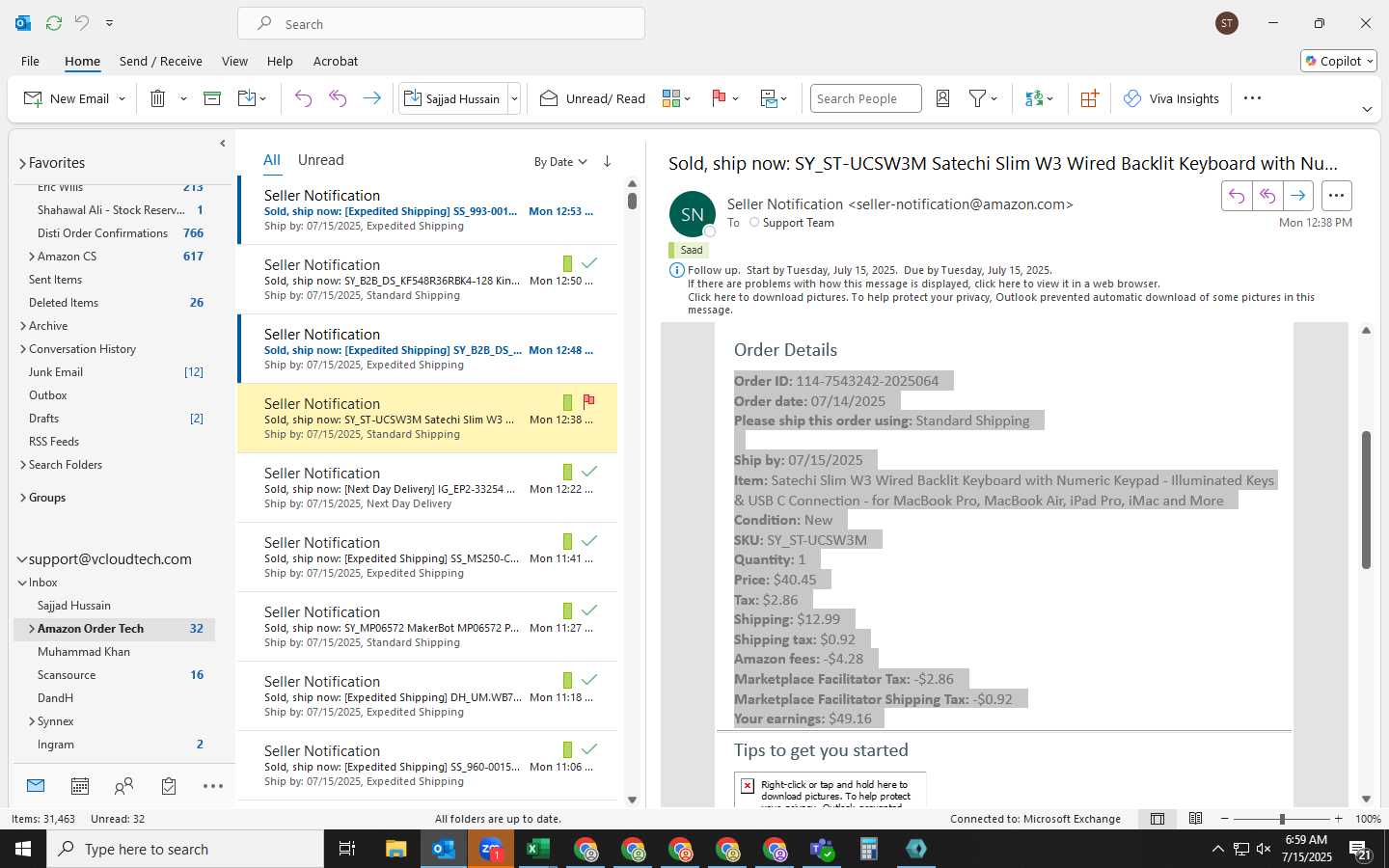The image size is (1389, 868).
Task: Click the Follow Up flag icon in ribbon
Action: (x=719, y=98)
